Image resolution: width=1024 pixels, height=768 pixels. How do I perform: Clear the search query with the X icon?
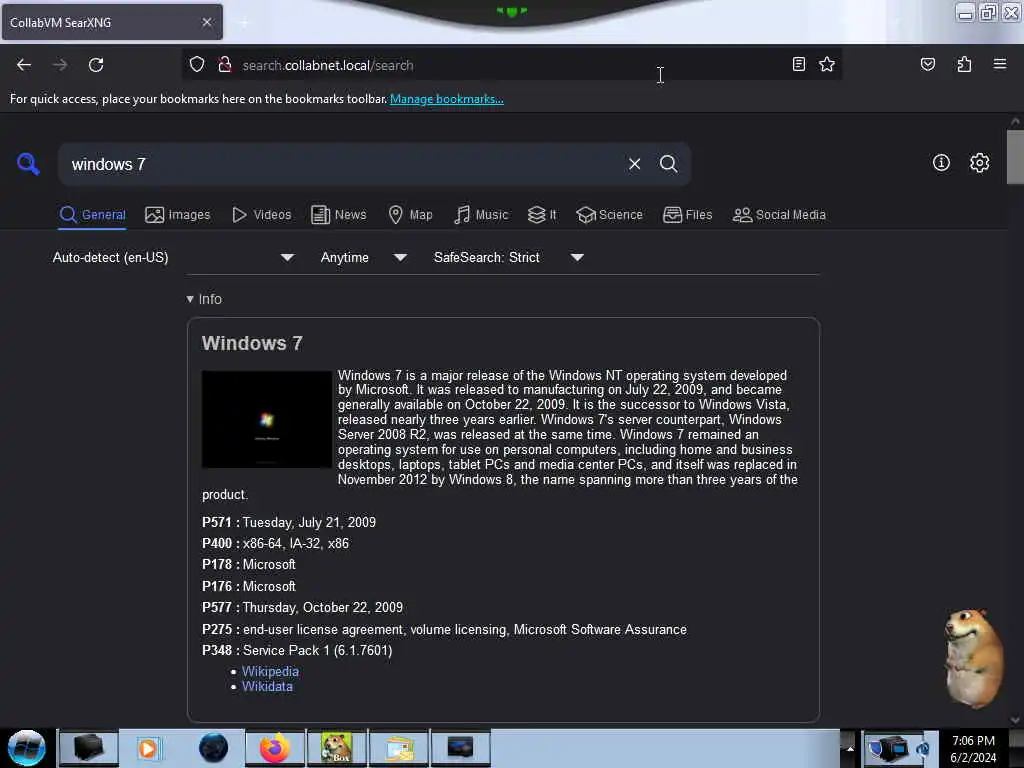634,164
